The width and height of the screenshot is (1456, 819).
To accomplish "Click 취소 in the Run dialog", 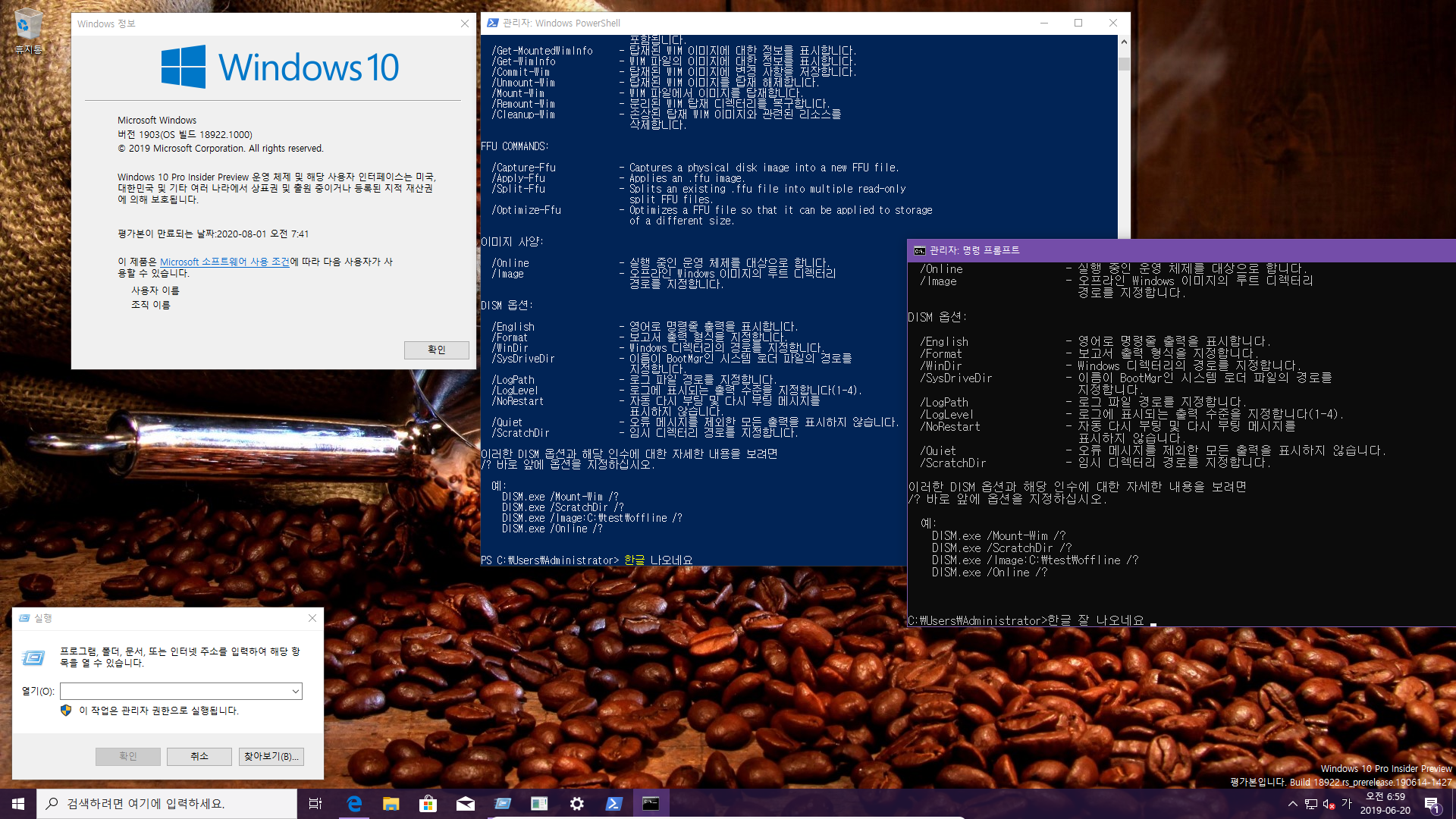I will click(x=199, y=756).
